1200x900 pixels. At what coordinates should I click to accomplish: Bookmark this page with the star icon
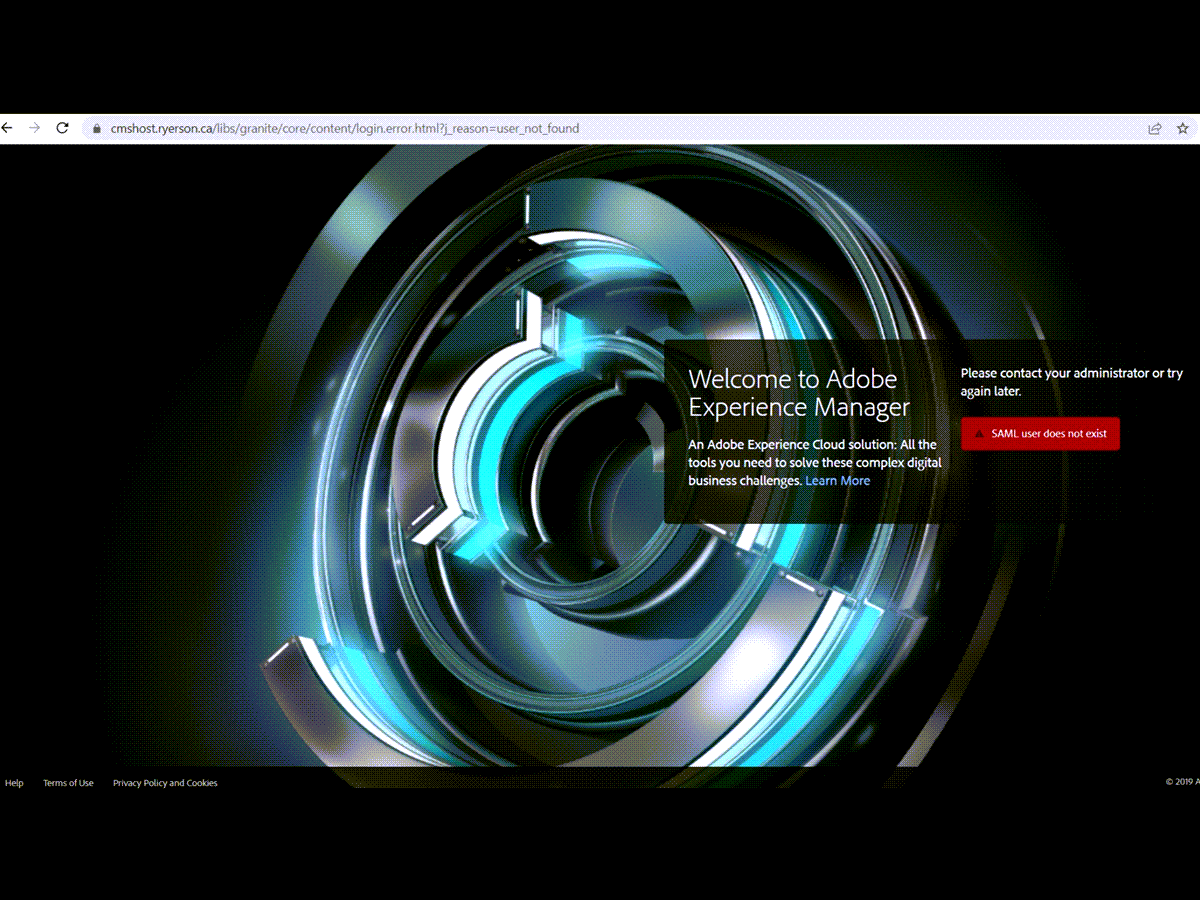pyautogui.click(x=1182, y=128)
